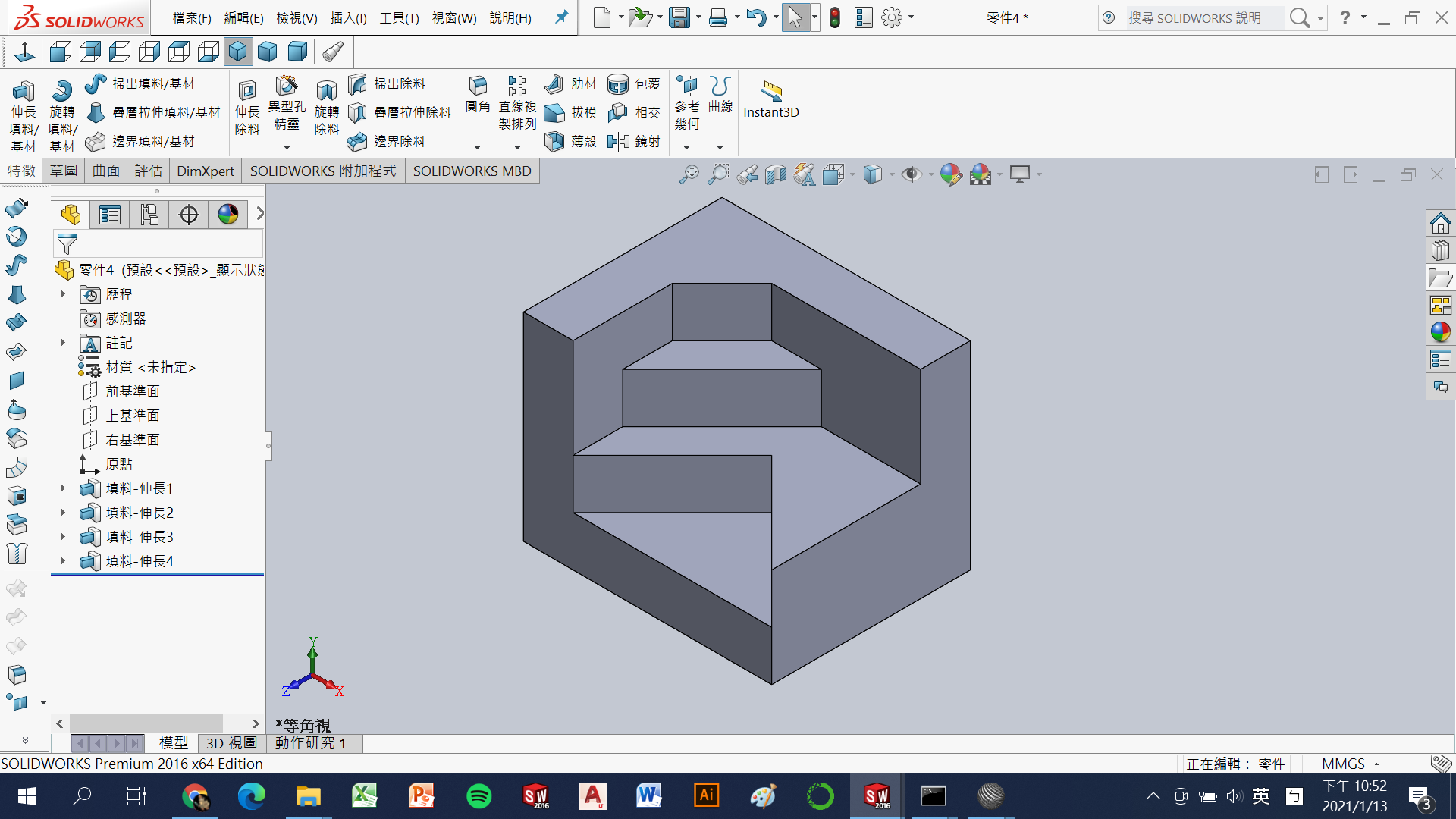Toggle the pin on the menu bar
Viewport: 1456px width, 819px height.
pyautogui.click(x=562, y=17)
